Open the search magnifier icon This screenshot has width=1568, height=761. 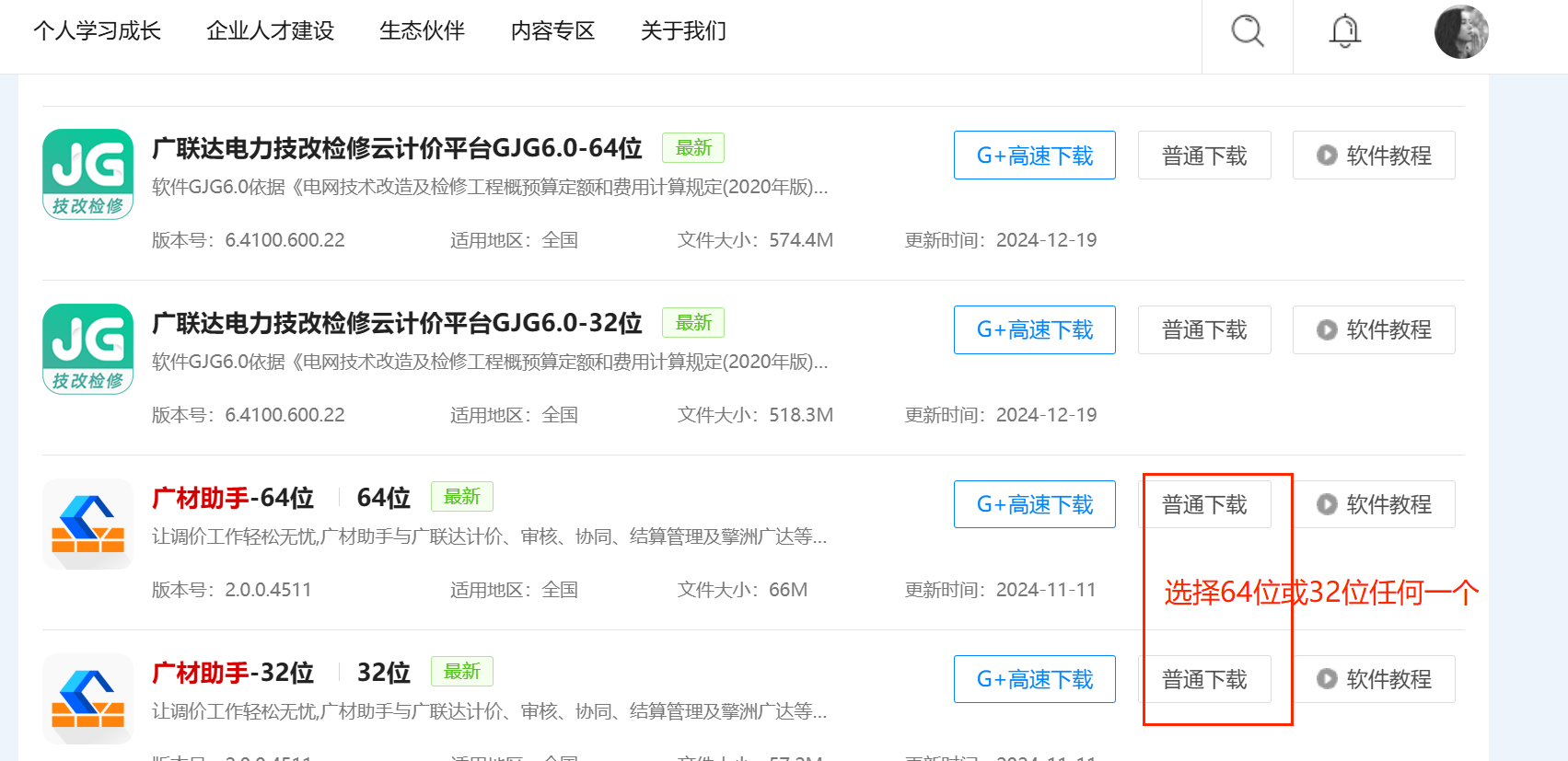coord(1248,31)
